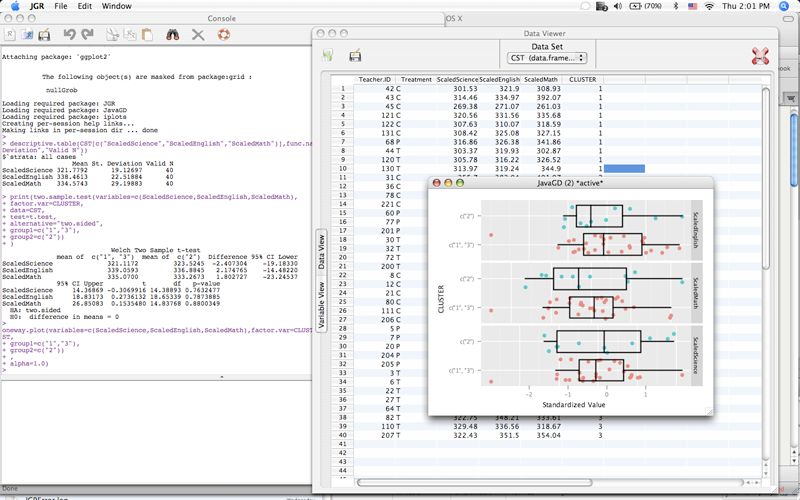The image size is (800, 500).
Task: Click the new R document icon
Action: pyautogui.click(x=9, y=35)
